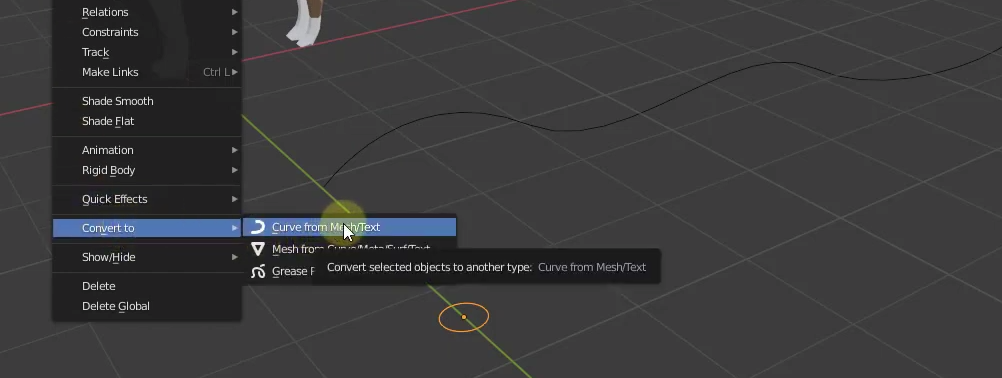
Task: Click the Grease Pencil conversion icon
Action: [x=258, y=271]
